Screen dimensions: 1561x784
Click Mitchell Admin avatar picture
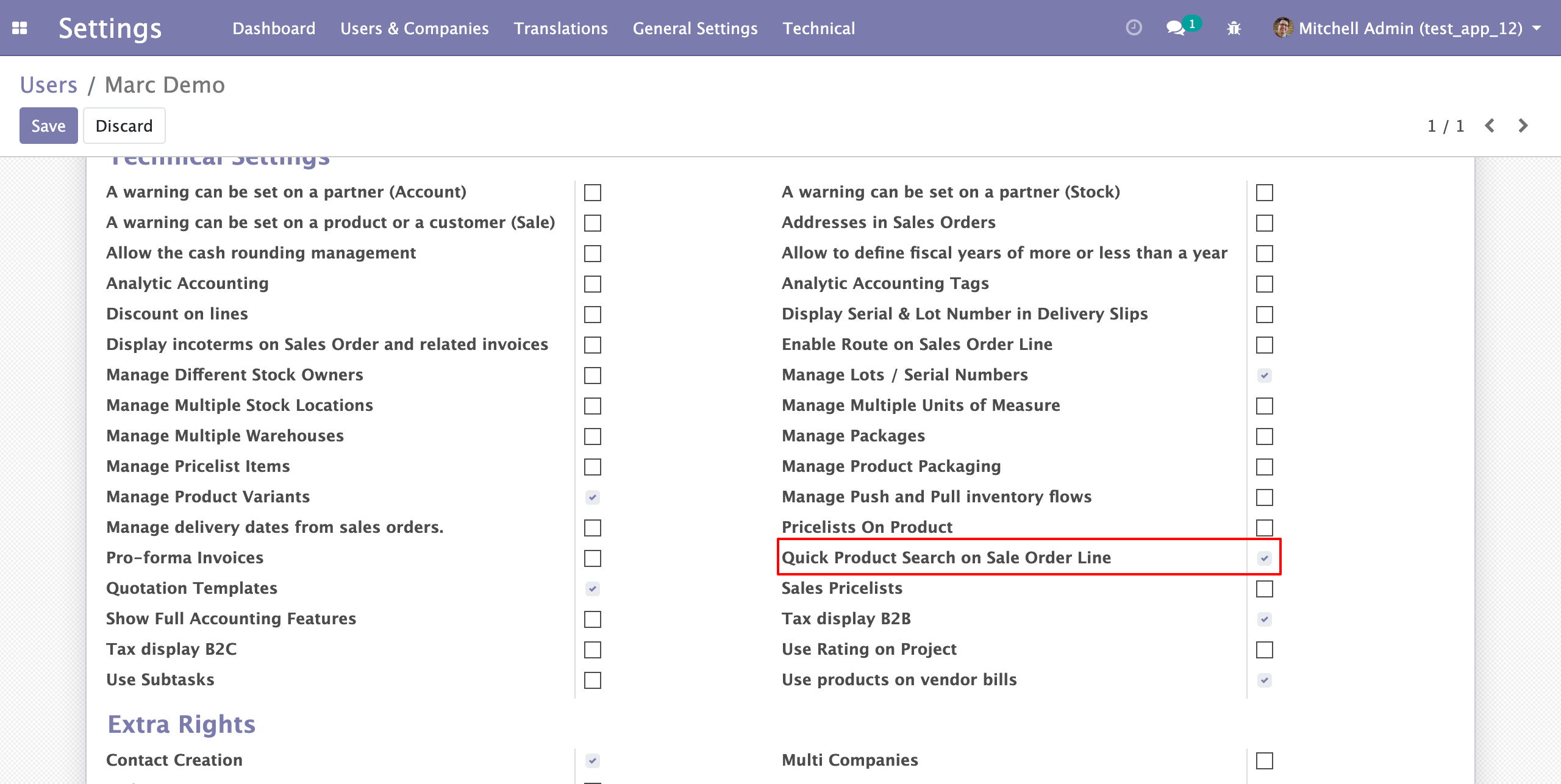pyautogui.click(x=1283, y=28)
